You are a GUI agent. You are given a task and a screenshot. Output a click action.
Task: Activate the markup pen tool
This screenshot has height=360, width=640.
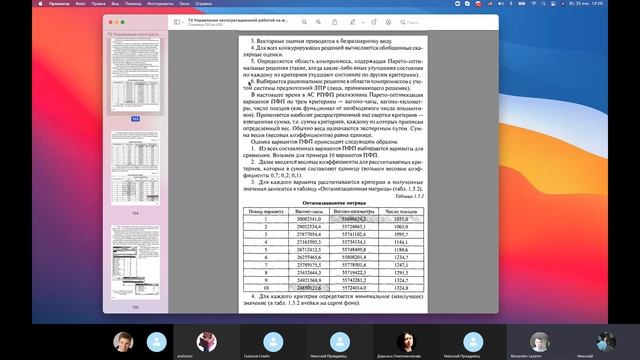point(353,22)
